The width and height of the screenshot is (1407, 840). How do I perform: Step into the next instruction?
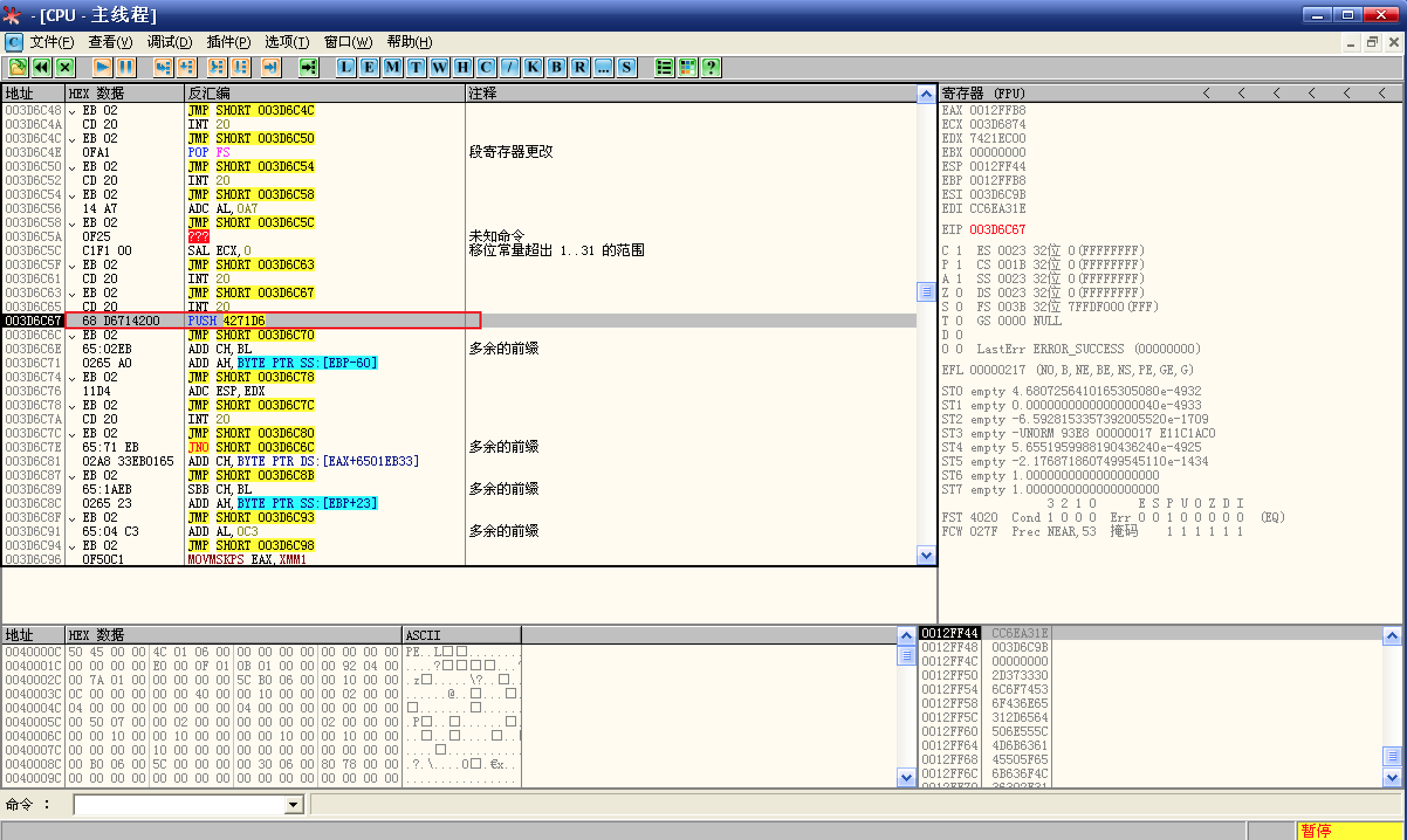pyautogui.click(x=163, y=67)
